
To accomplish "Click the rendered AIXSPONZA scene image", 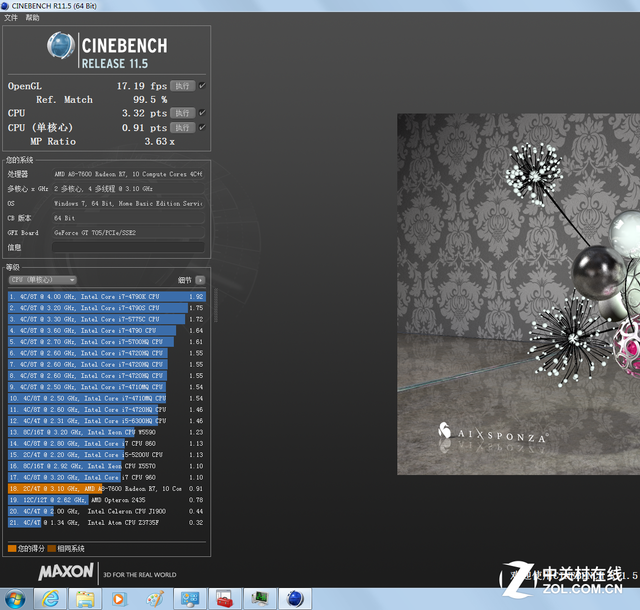I will (x=518, y=294).
